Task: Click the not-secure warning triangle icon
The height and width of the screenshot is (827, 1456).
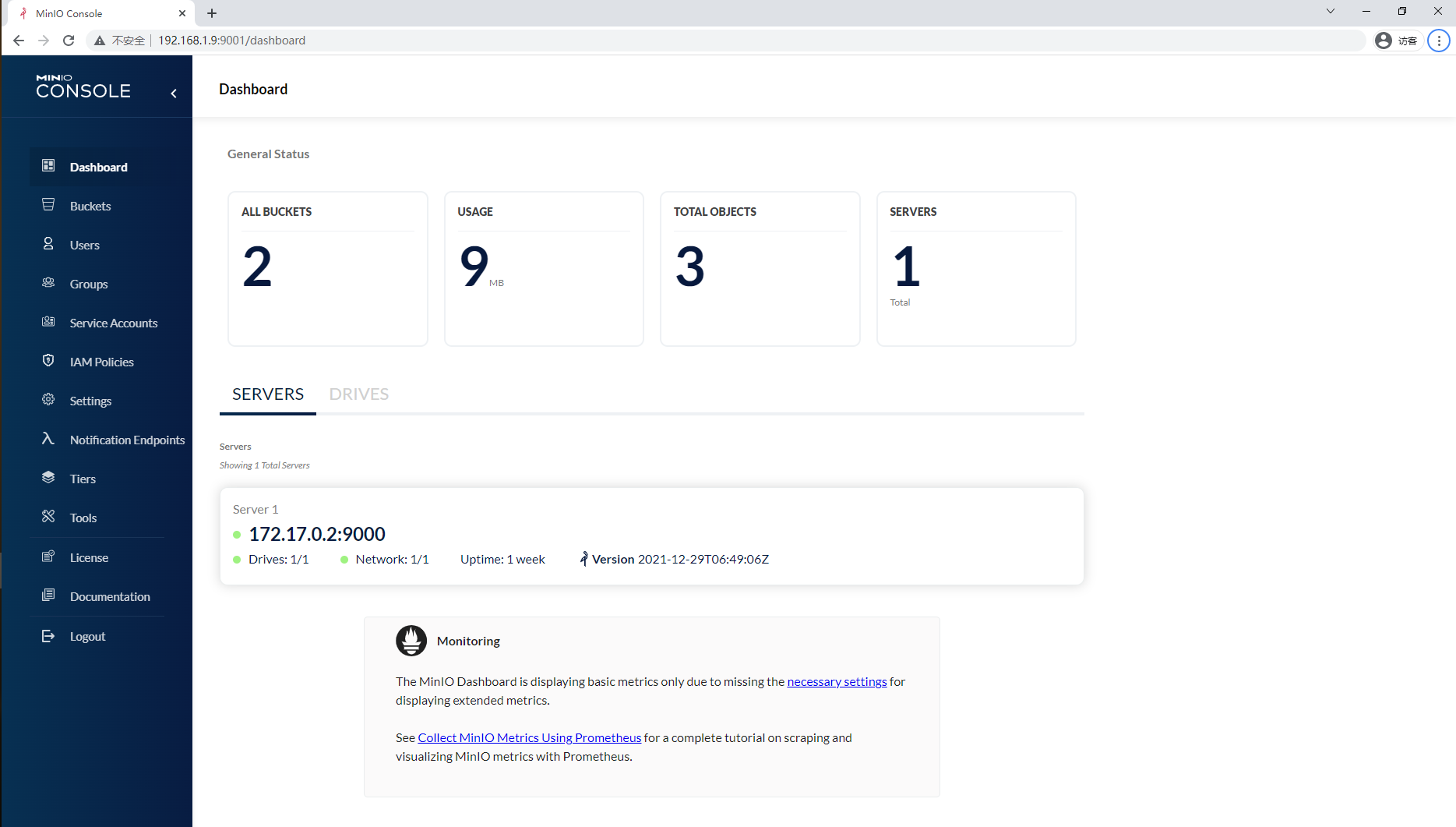Action: (x=100, y=41)
